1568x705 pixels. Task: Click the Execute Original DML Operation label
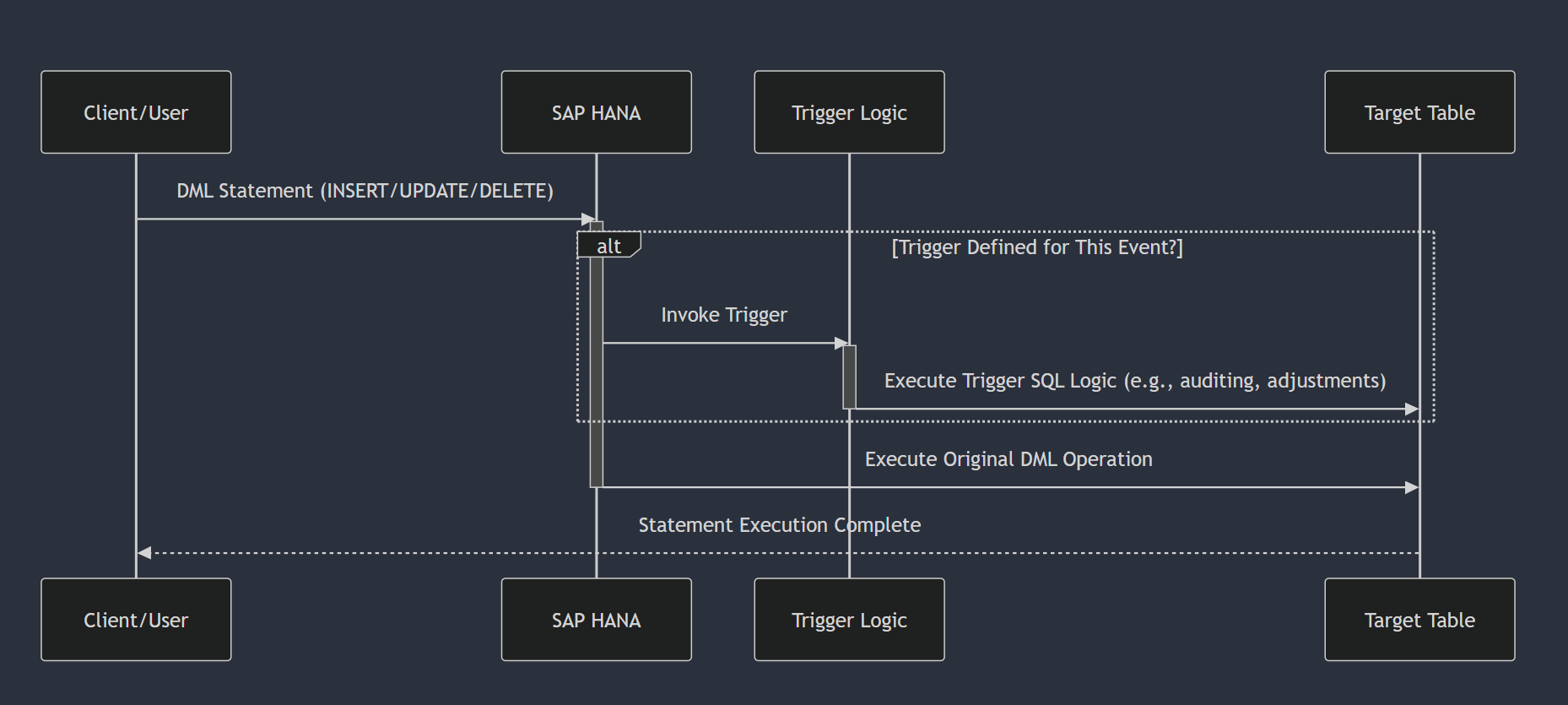point(1008,459)
